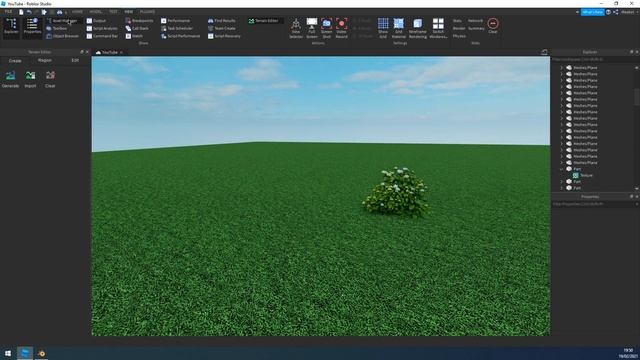
Task: Toggle Grid Material setting
Action: pos(399,28)
